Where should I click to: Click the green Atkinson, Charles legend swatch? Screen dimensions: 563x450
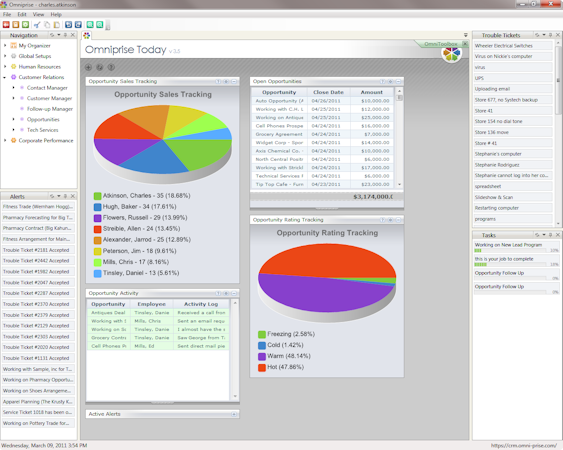97,196
